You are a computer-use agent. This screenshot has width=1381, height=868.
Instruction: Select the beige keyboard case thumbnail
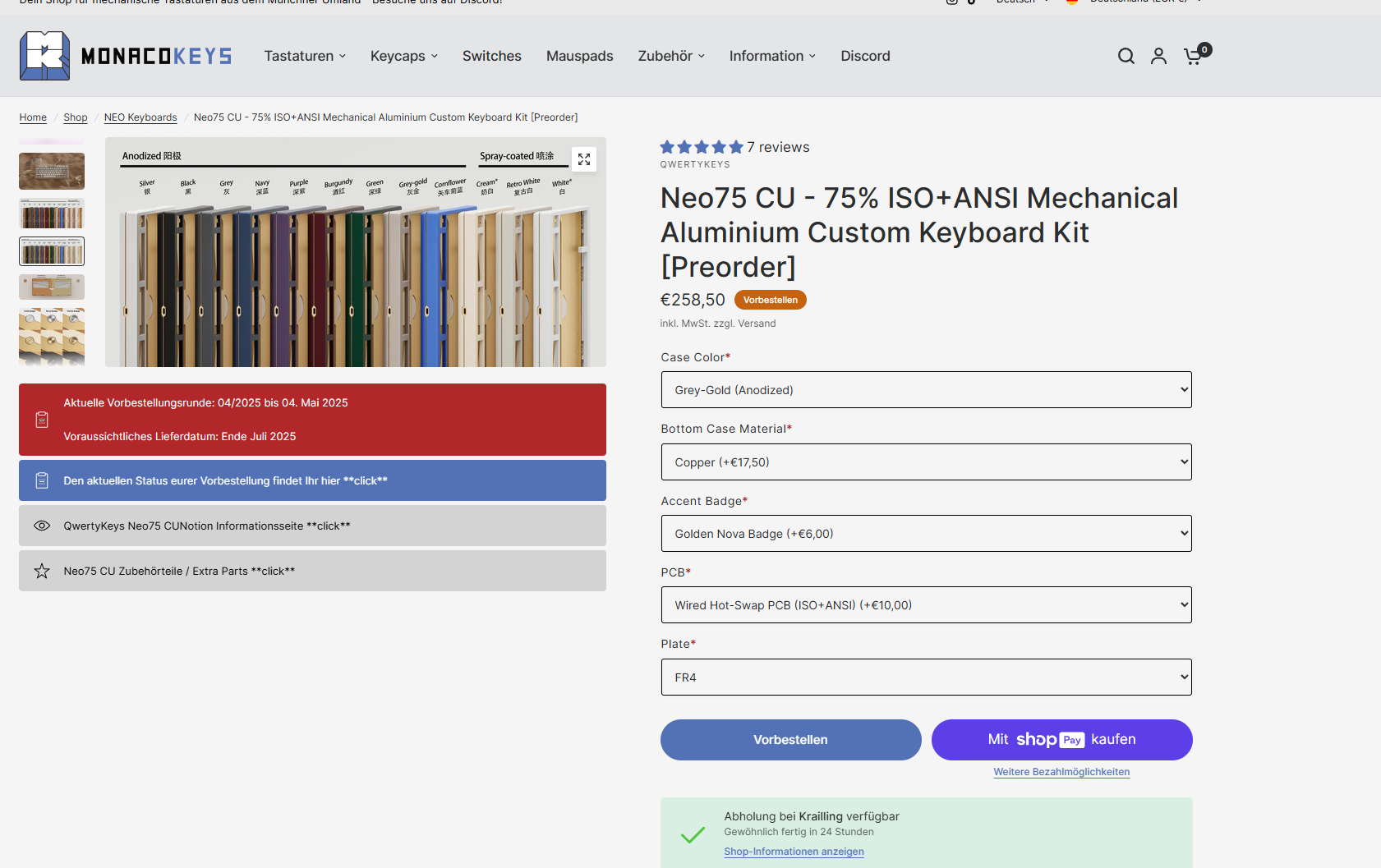pyautogui.click(x=52, y=287)
